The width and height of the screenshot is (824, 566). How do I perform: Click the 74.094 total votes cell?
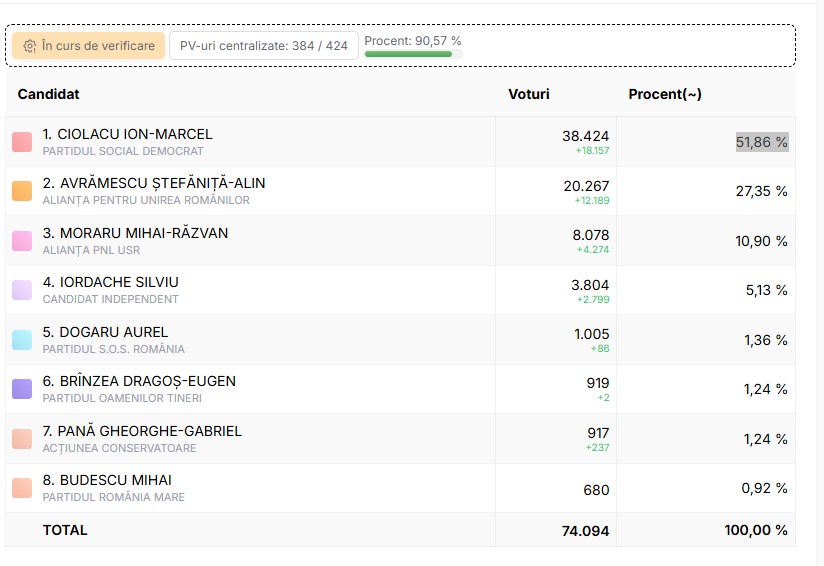point(585,531)
